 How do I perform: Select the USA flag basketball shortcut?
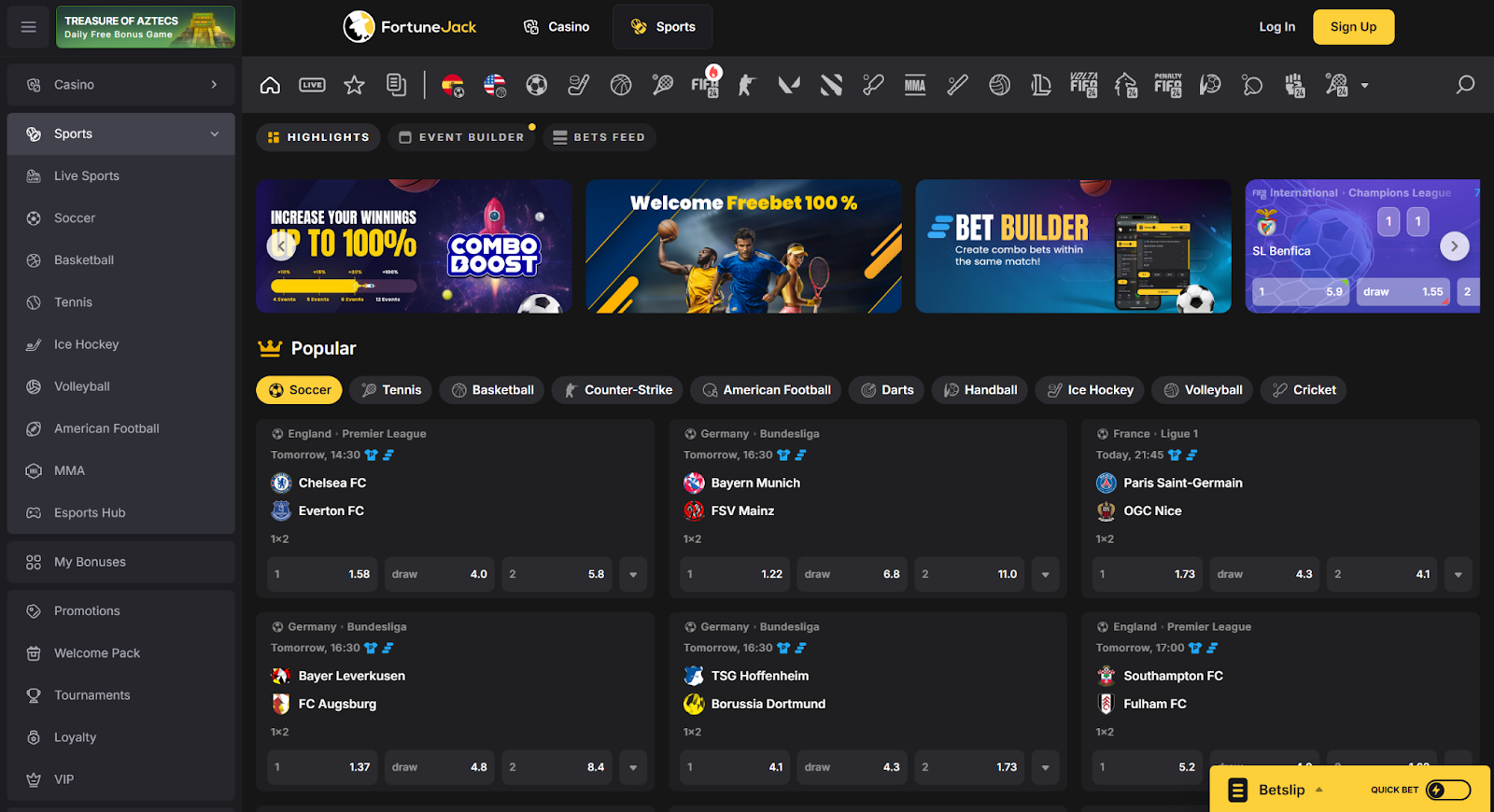[495, 85]
